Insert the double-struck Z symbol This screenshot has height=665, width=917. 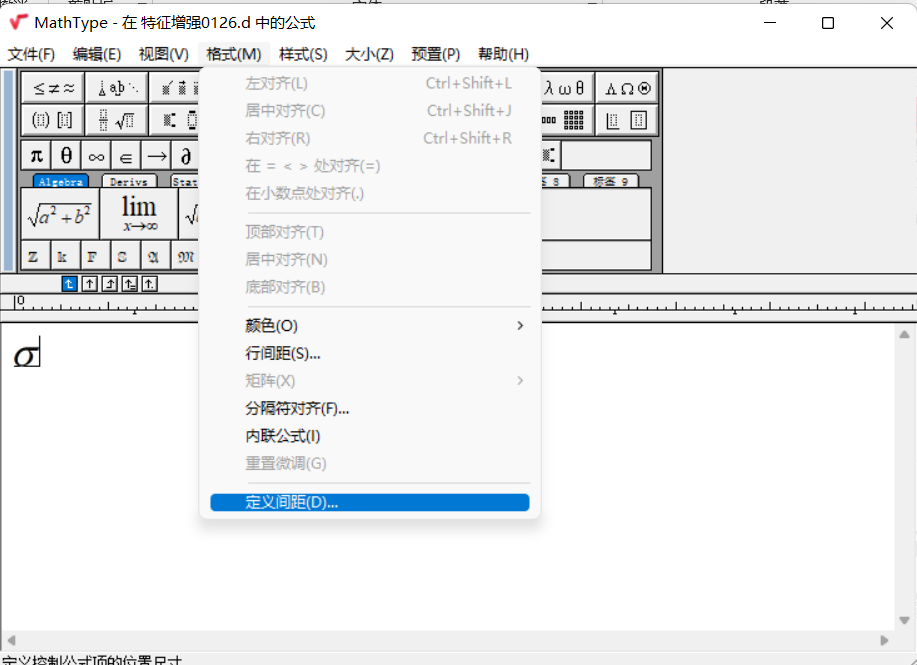click(x=34, y=257)
